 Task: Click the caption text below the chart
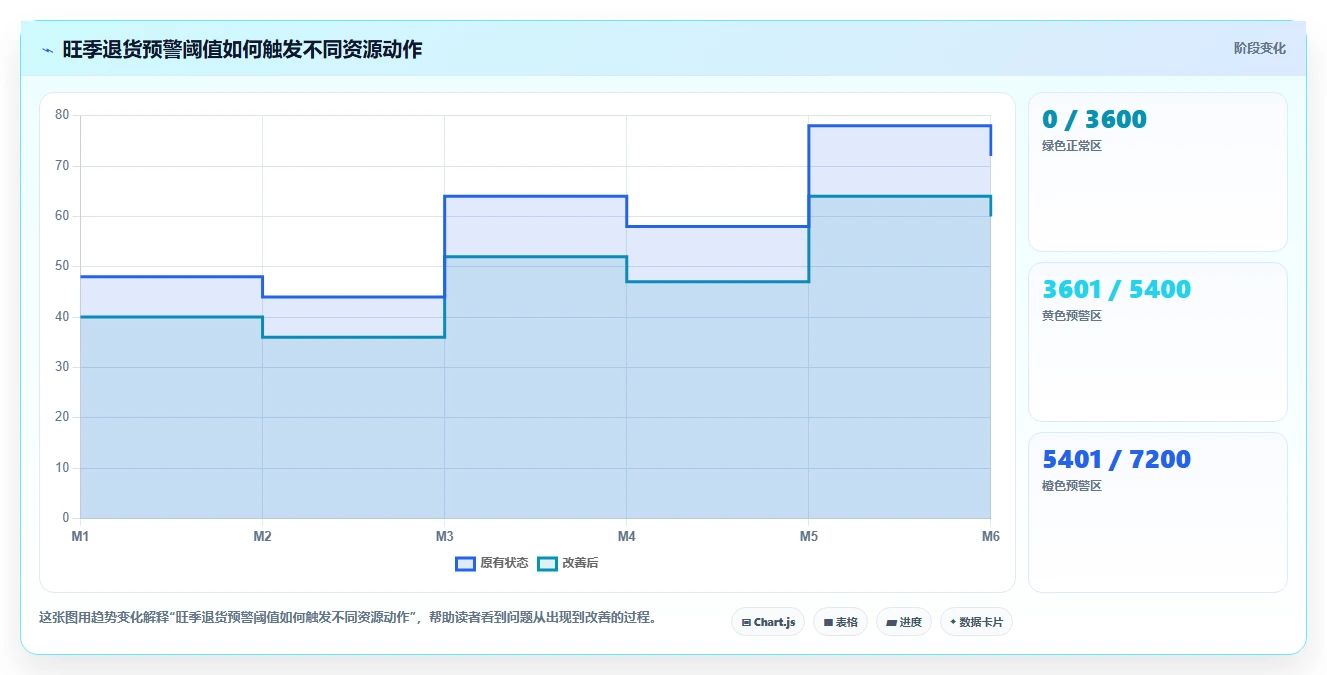(x=349, y=618)
